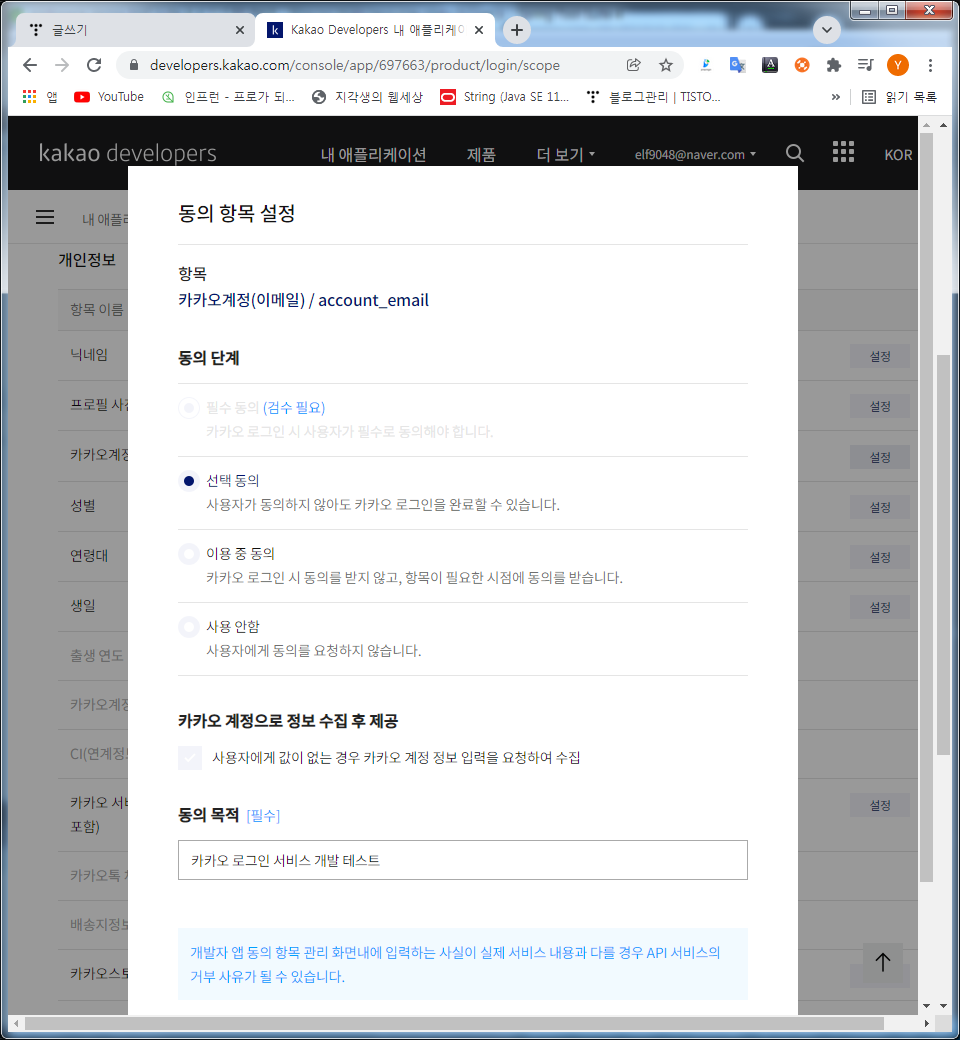Reload the page with refresh icon
Viewport: 960px width, 1040px height.
coord(94,65)
